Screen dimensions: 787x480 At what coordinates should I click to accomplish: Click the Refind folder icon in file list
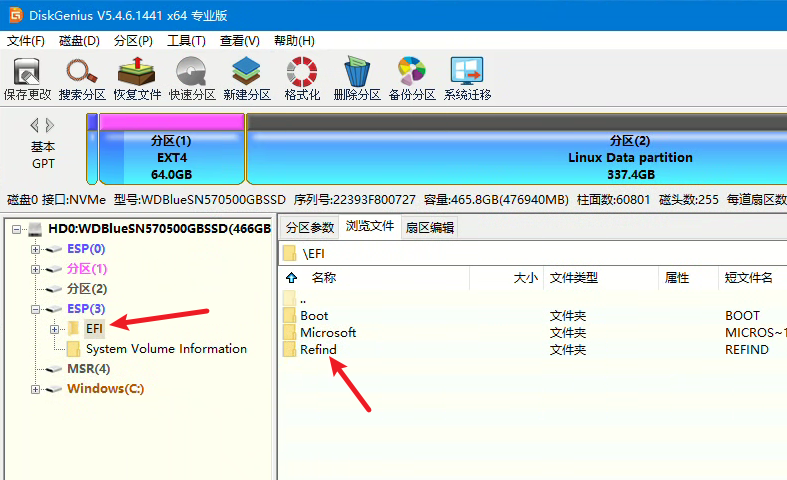click(289, 349)
